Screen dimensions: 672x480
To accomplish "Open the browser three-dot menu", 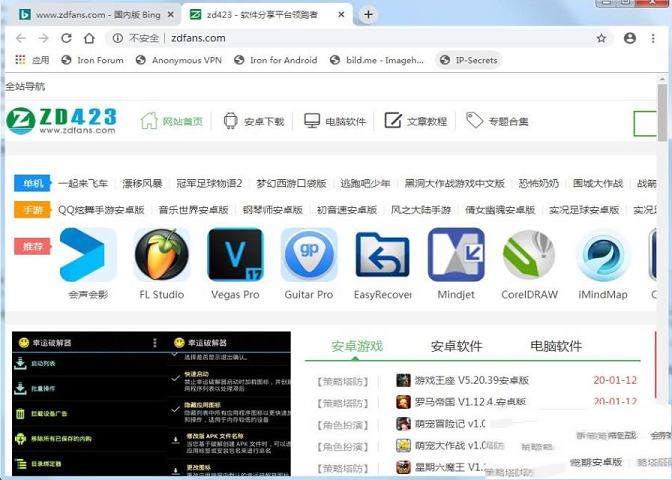I will pyautogui.click(x=653, y=38).
